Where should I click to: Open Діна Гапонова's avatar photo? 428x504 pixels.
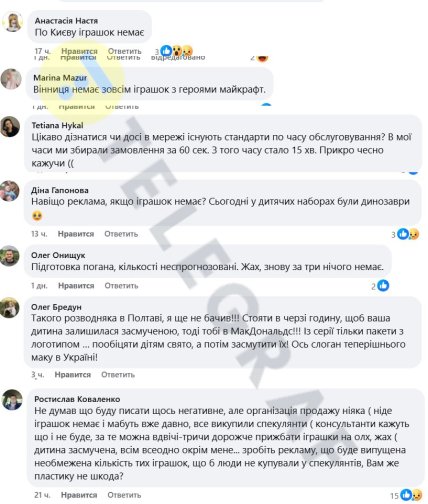click(x=9, y=191)
